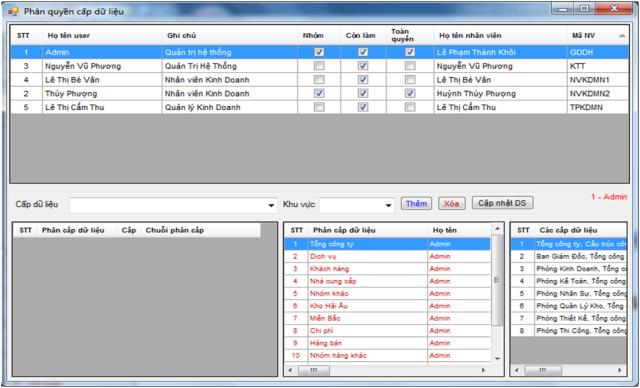Check Nhóm box for Lê Thị Cẩm Thu
640x388 pixels.
pos(319,107)
